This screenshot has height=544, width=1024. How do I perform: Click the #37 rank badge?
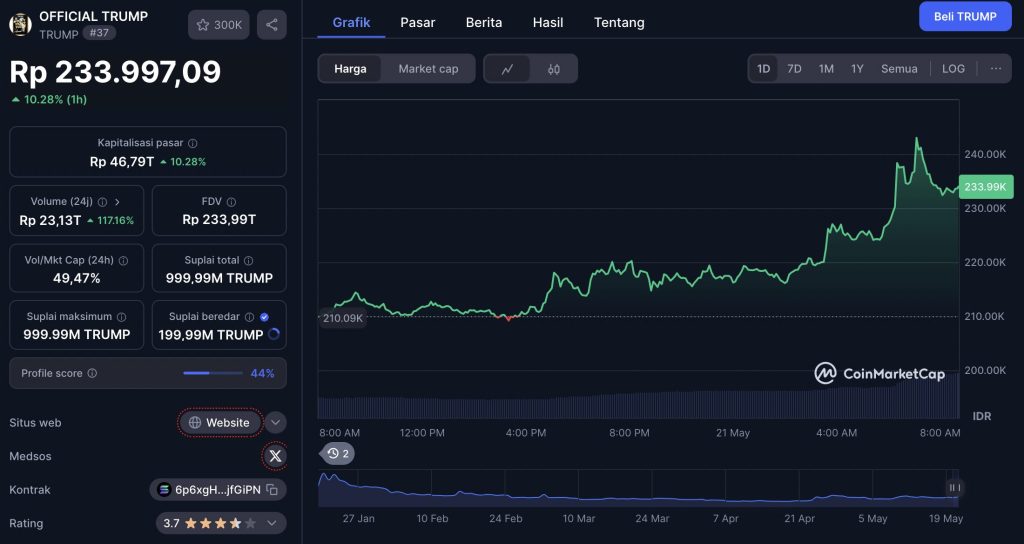tap(99, 33)
